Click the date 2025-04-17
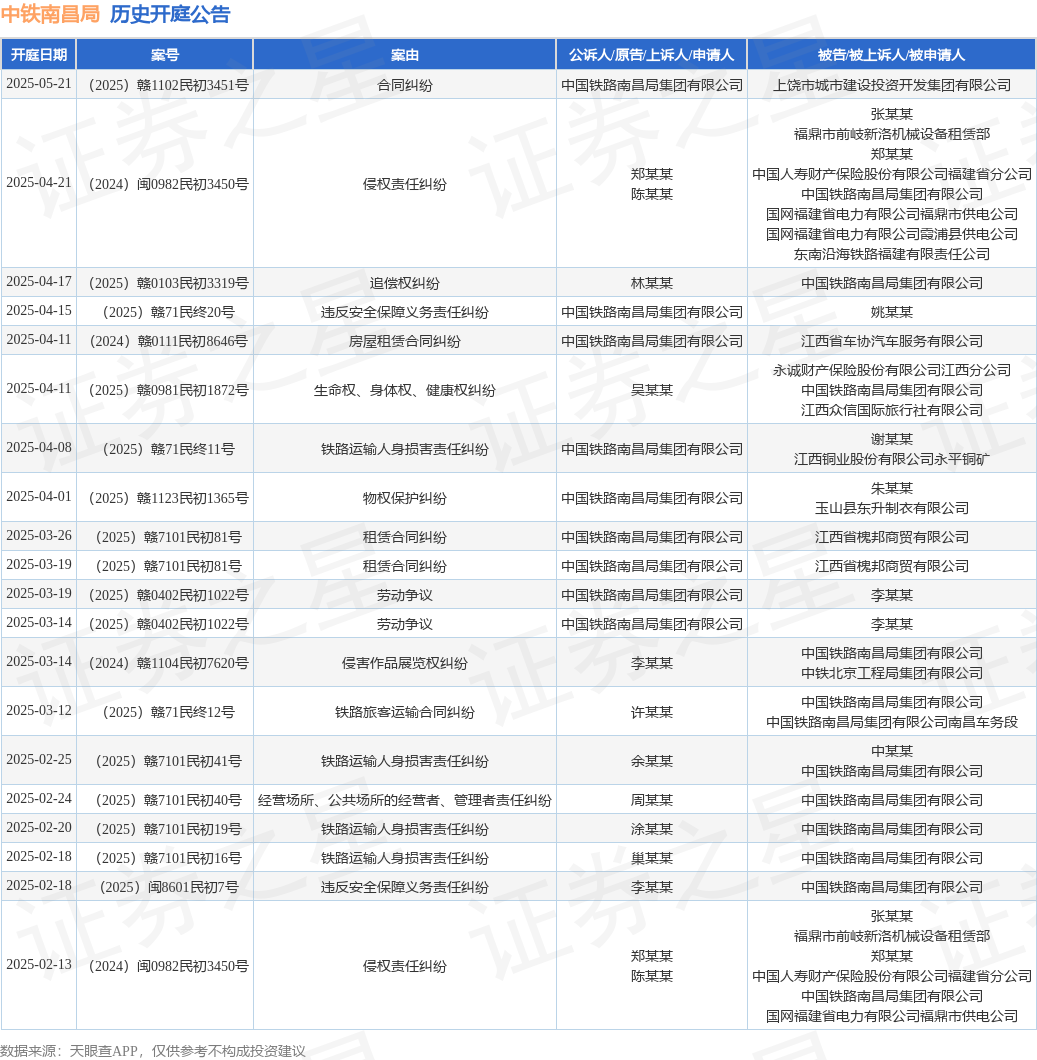Screen dimensions: 1037x1060 pyautogui.click(x=39, y=282)
